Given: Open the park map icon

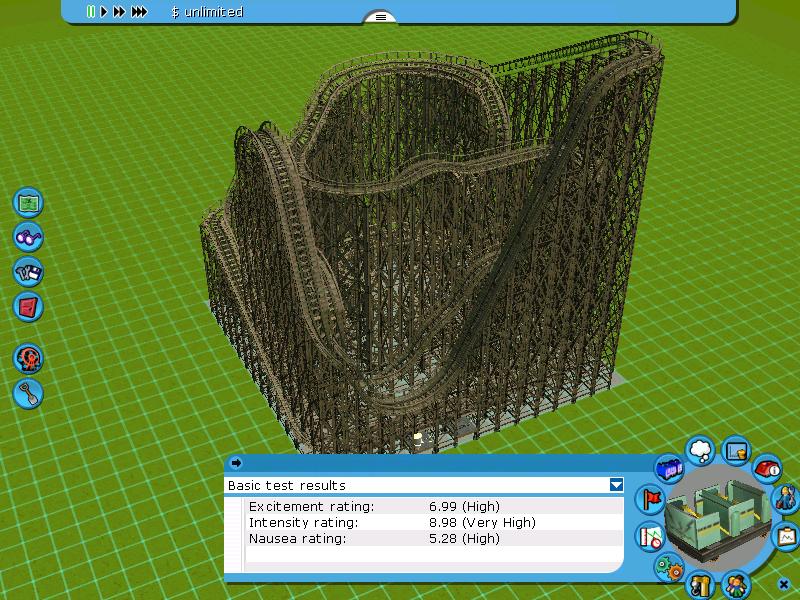Looking at the screenshot, I should pos(28,203).
